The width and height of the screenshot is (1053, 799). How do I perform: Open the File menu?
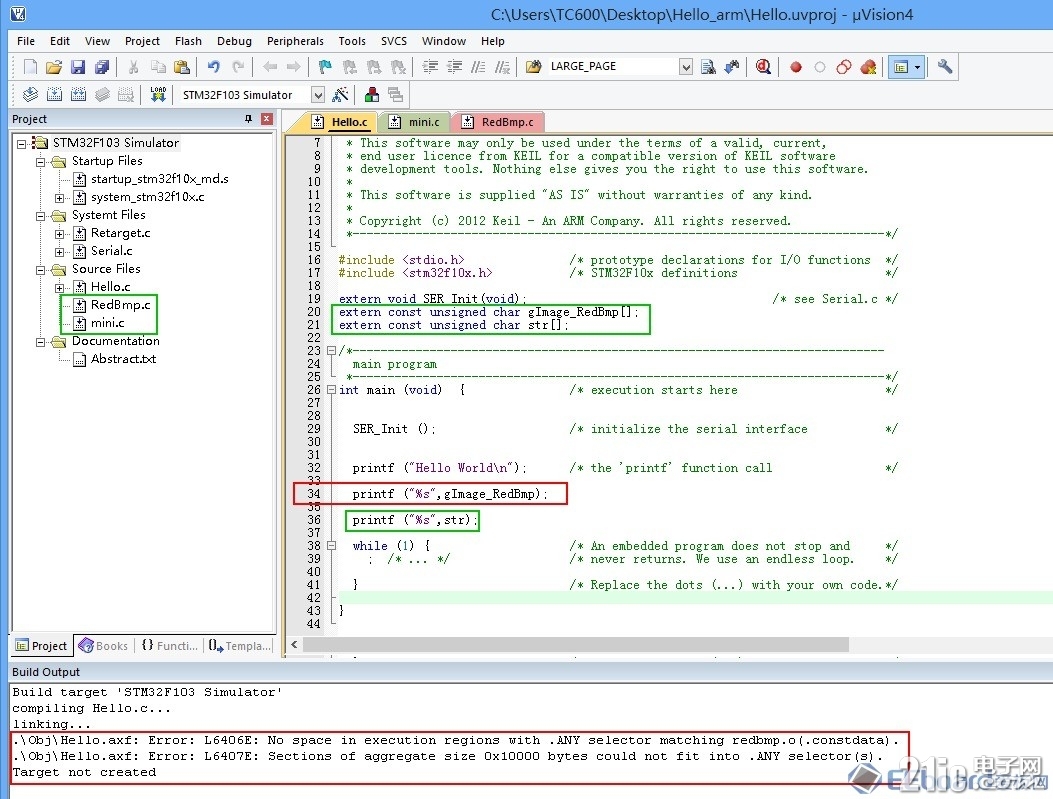(x=26, y=41)
